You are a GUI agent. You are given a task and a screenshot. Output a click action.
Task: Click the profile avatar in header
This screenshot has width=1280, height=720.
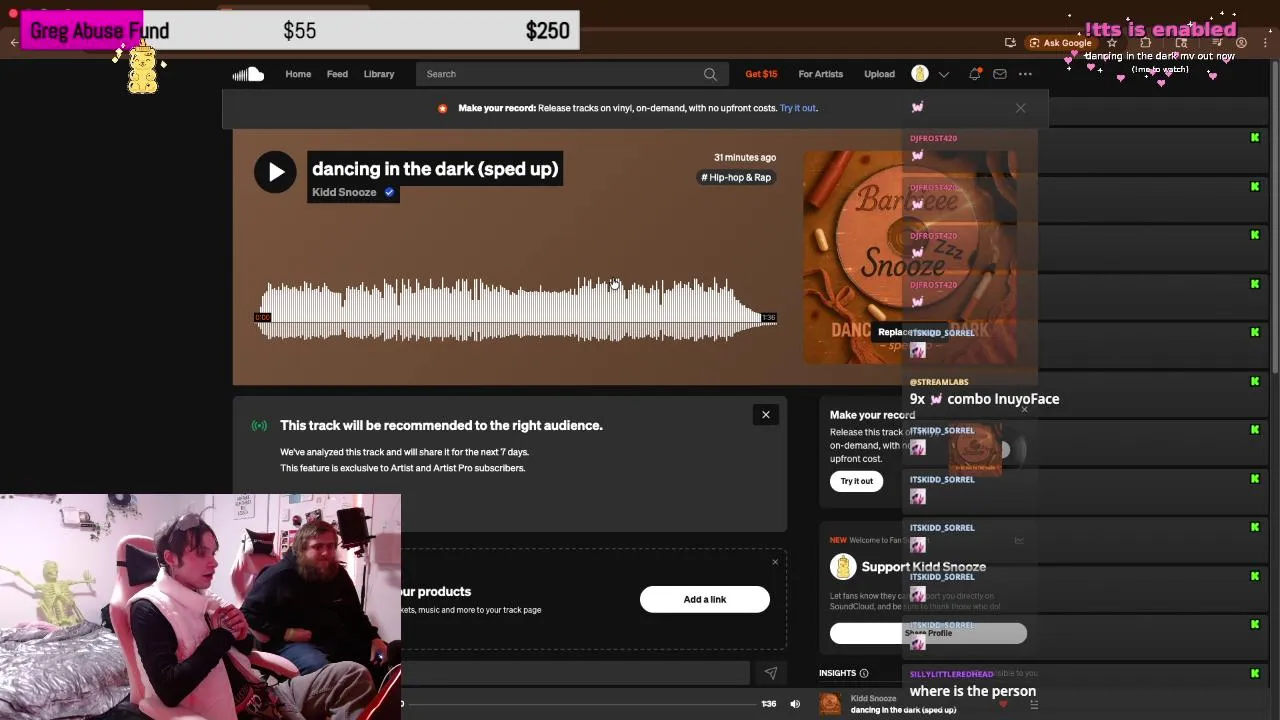pos(920,74)
